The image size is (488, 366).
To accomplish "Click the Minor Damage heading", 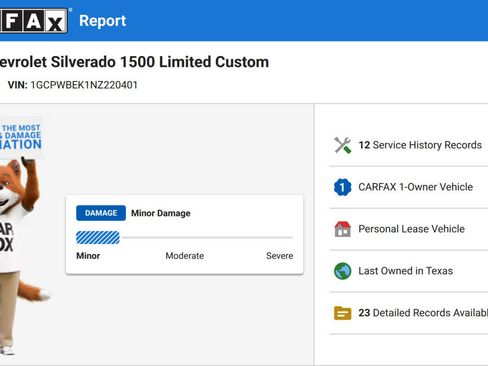I will click(161, 213).
